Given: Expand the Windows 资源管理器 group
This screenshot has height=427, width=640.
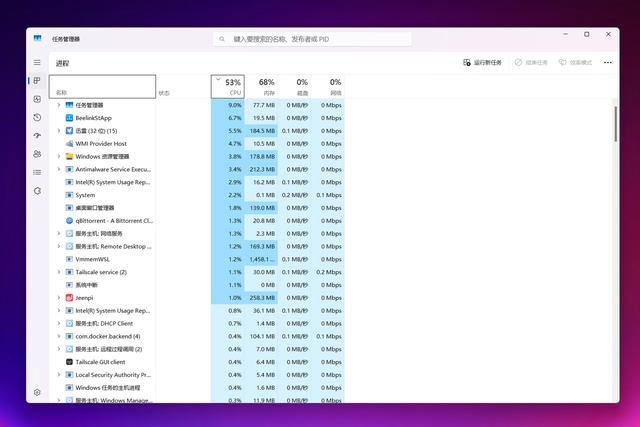Looking at the screenshot, I should coord(59,156).
